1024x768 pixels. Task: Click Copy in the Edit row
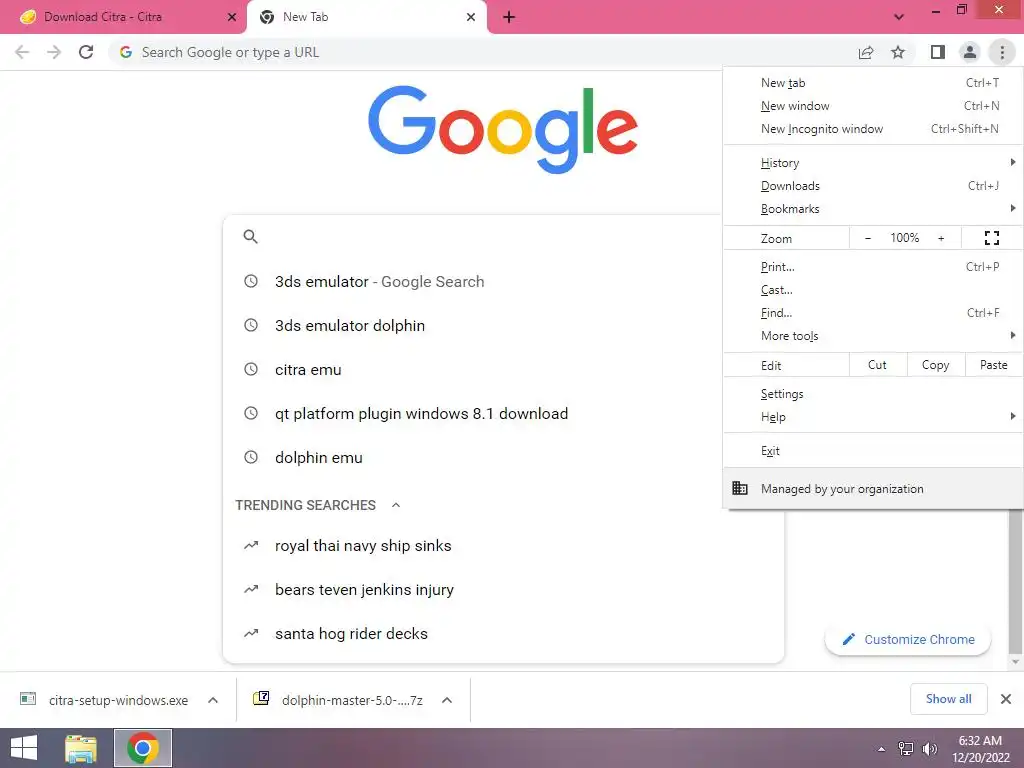click(935, 365)
